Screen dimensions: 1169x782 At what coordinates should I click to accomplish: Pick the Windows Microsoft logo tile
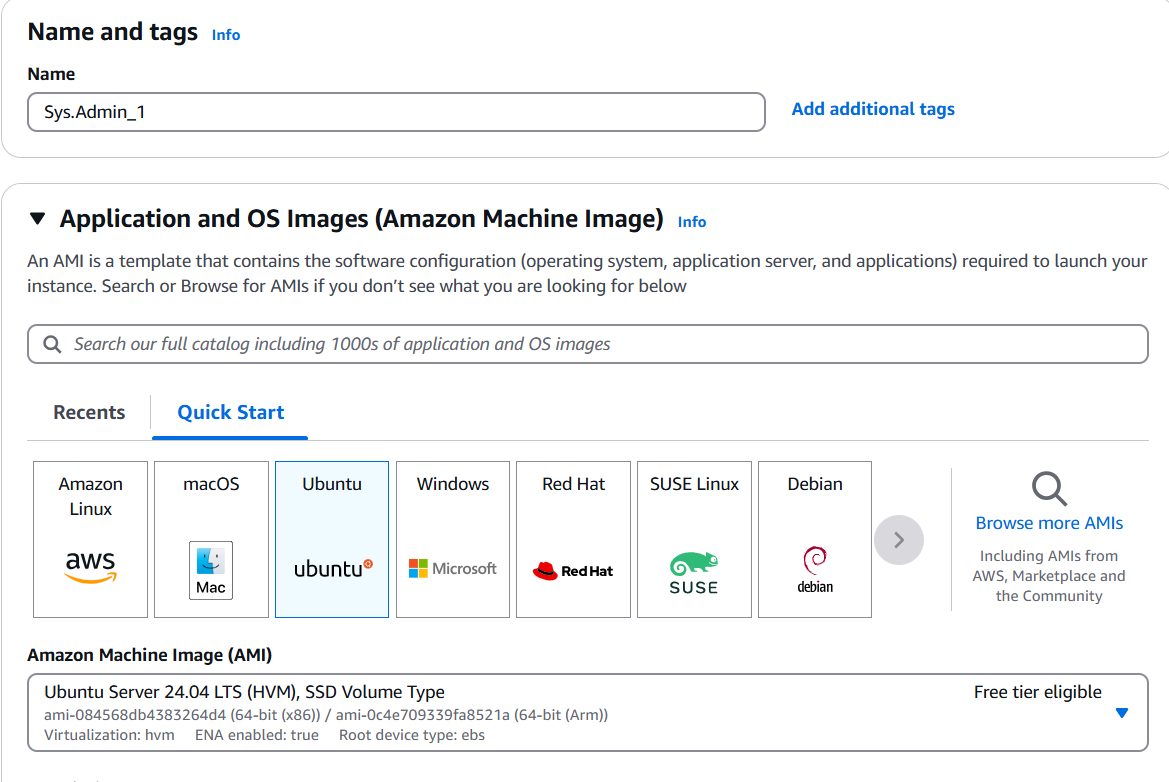click(x=453, y=539)
